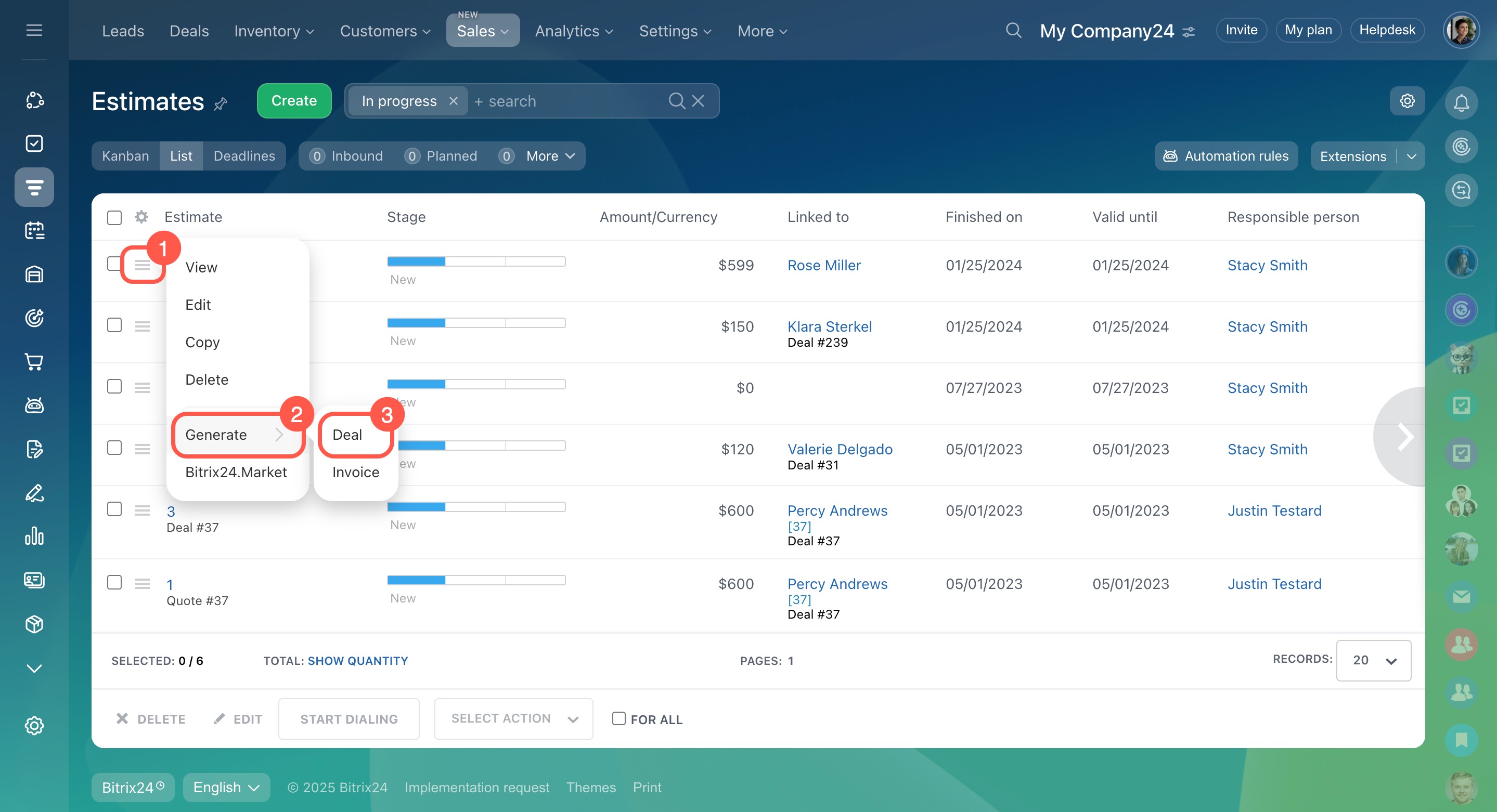Expand the sidebar down chevron

coord(34,668)
